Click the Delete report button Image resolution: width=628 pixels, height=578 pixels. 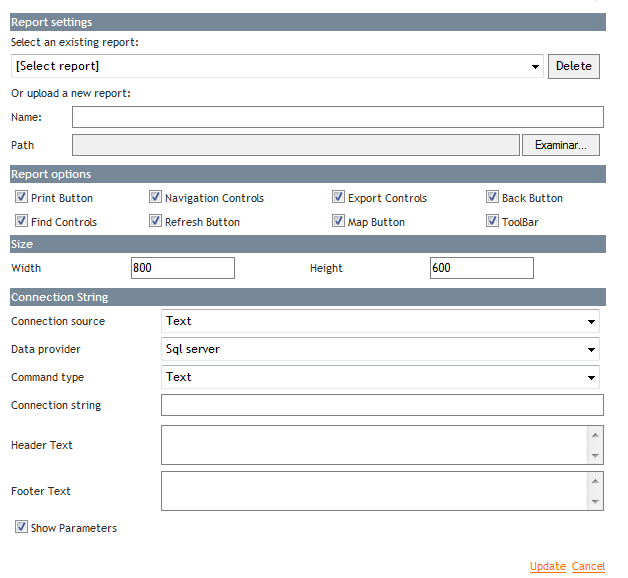[x=574, y=66]
